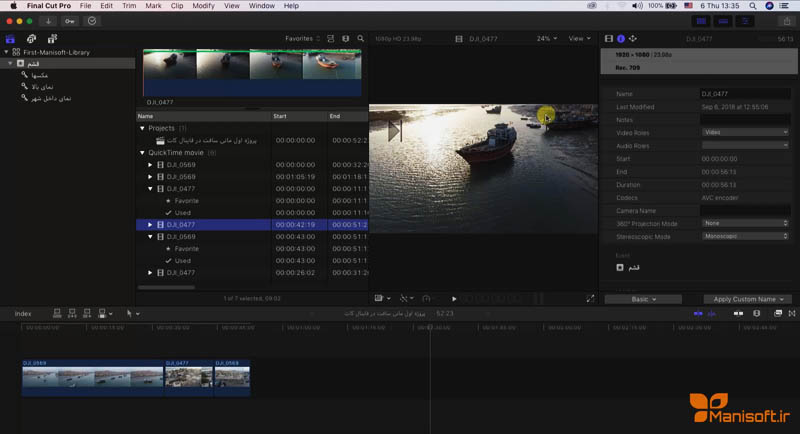Image resolution: width=800 pixels, height=434 pixels.
Task: Toggle the Timeline panel visibility button
Action: [x=723, y=21]
